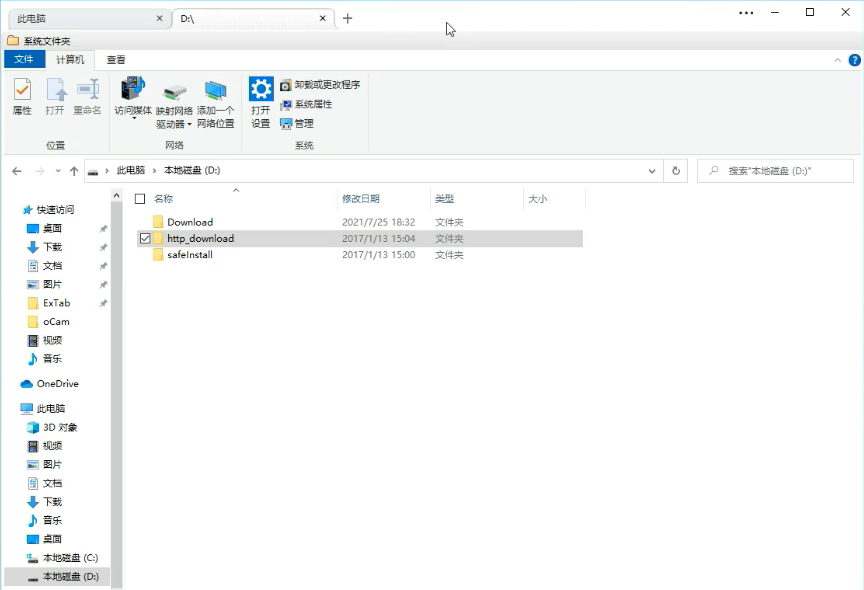Open the File (文件) ribbon tab
This screenshot has width=864, height=590.
[x=23, y=60]
